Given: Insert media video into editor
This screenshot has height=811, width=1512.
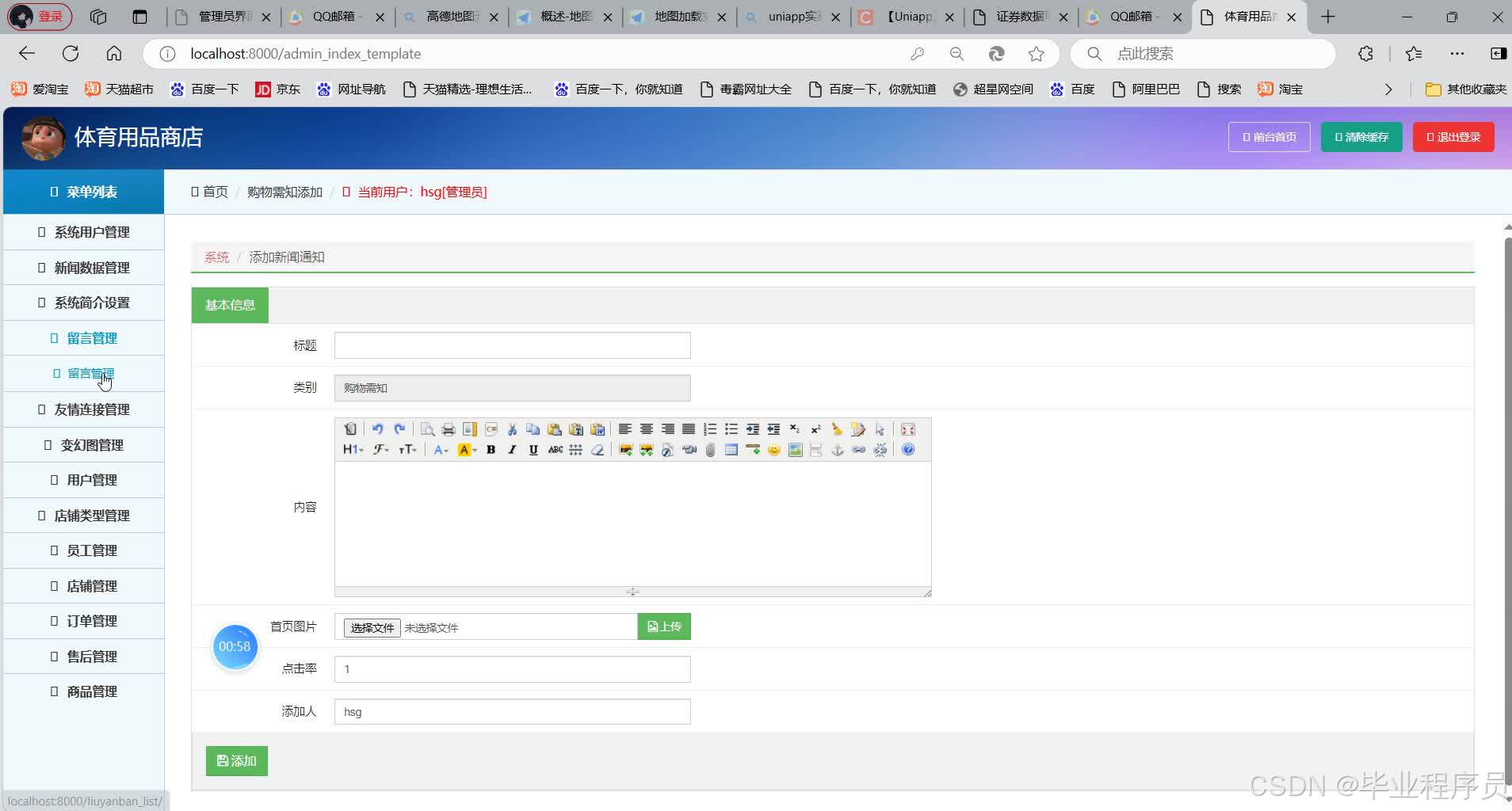Looking at the screenshot, I should [689, 450].
